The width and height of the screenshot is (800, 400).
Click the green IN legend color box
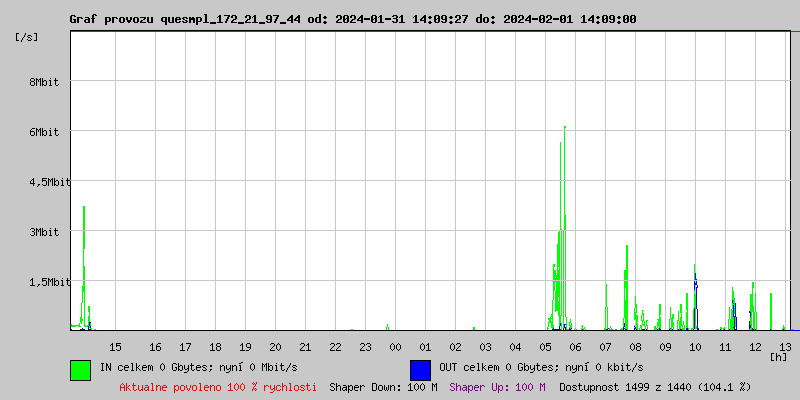(x=80, y=369)
